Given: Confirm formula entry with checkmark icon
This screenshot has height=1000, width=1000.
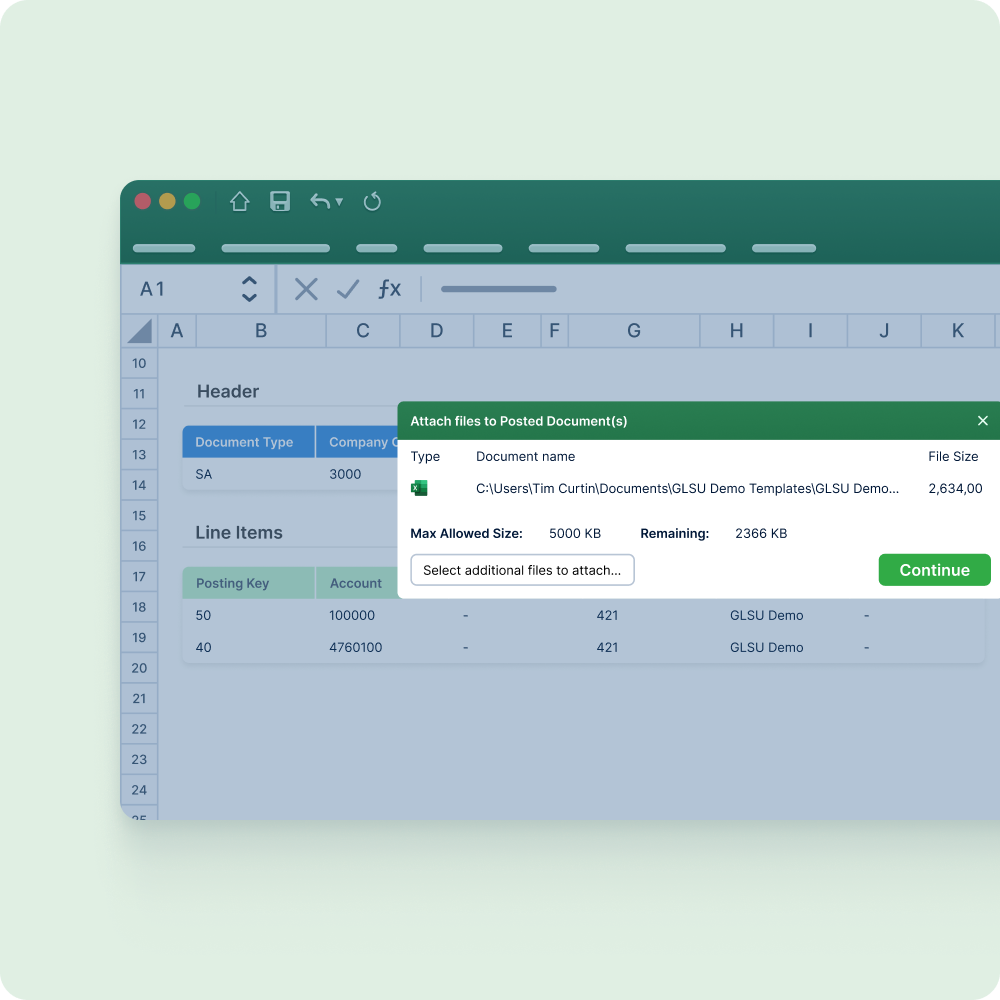Looking at the screenshot, I should click(348, 290).
